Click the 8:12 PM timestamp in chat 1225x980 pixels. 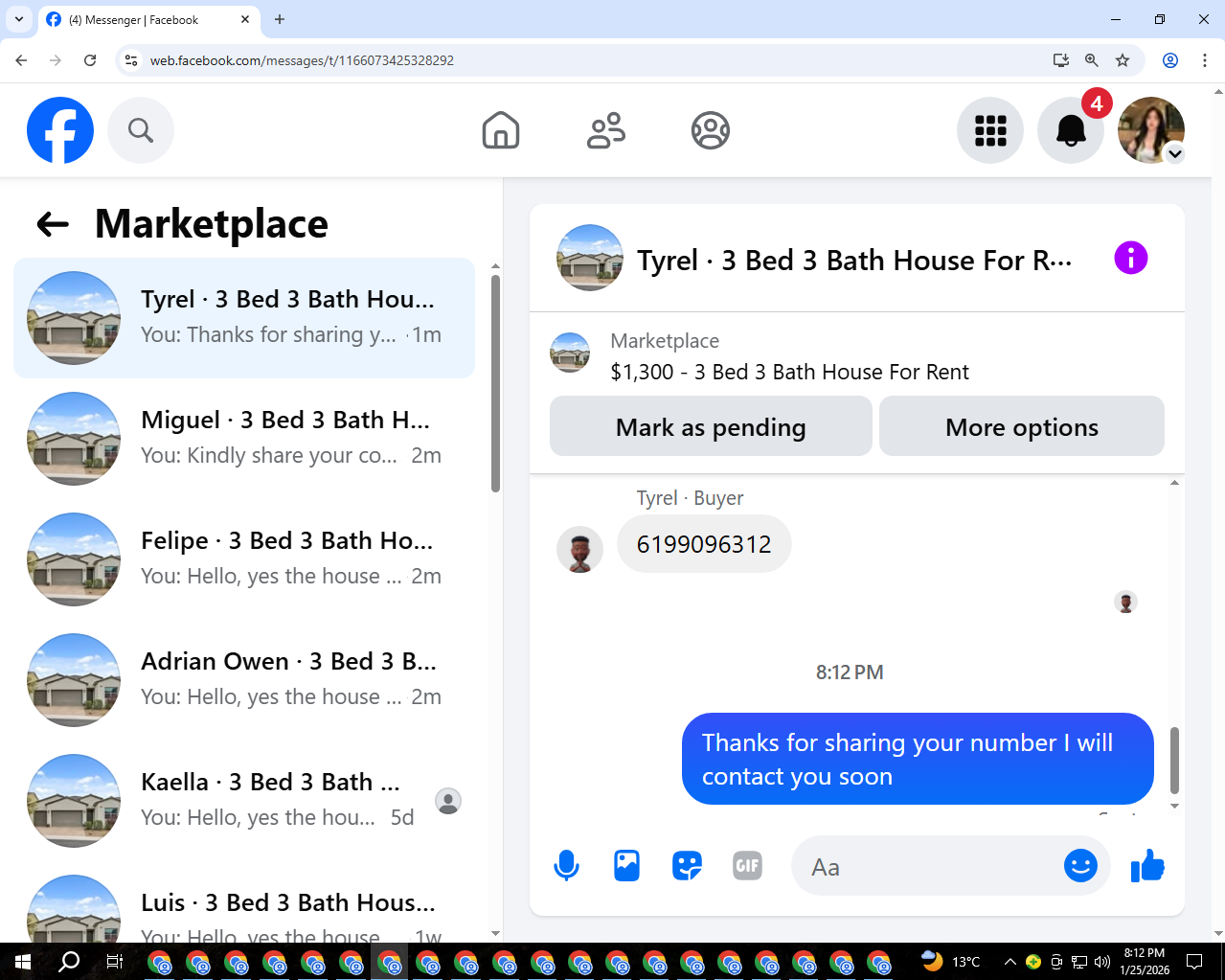pyautogui.click(x=850, y=672)
